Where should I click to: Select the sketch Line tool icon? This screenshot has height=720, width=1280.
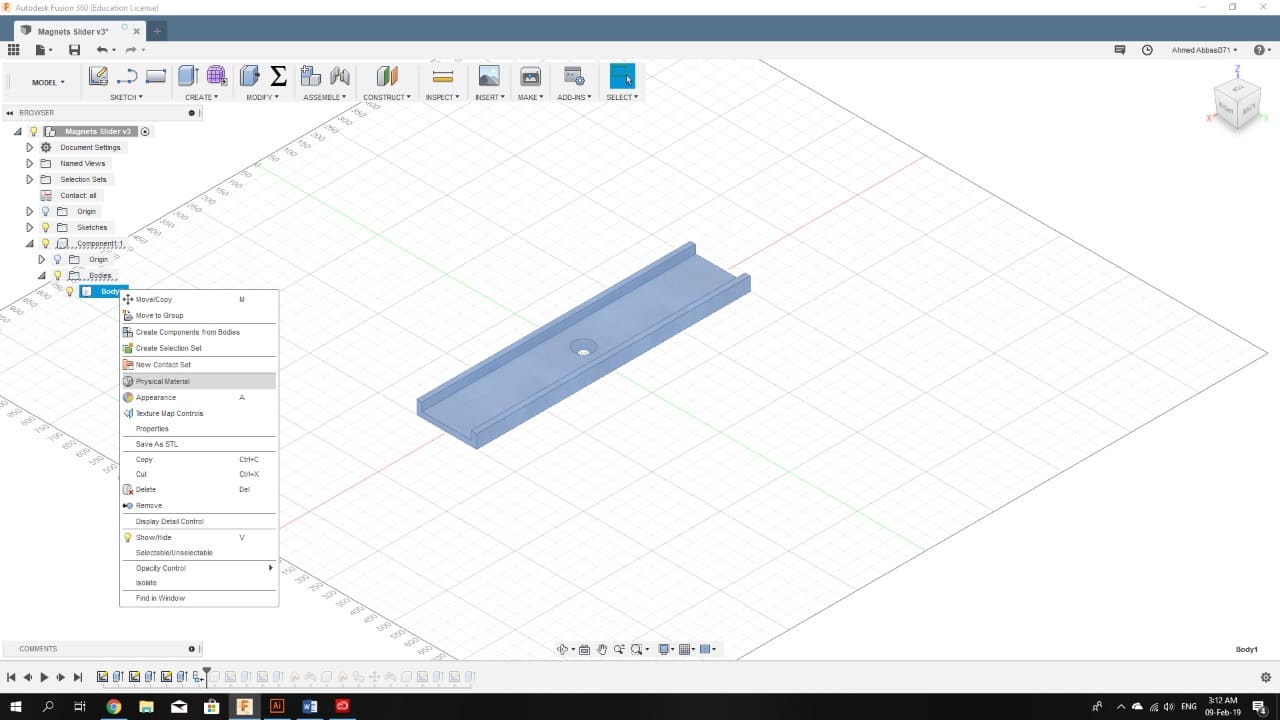tap(127, 76)
